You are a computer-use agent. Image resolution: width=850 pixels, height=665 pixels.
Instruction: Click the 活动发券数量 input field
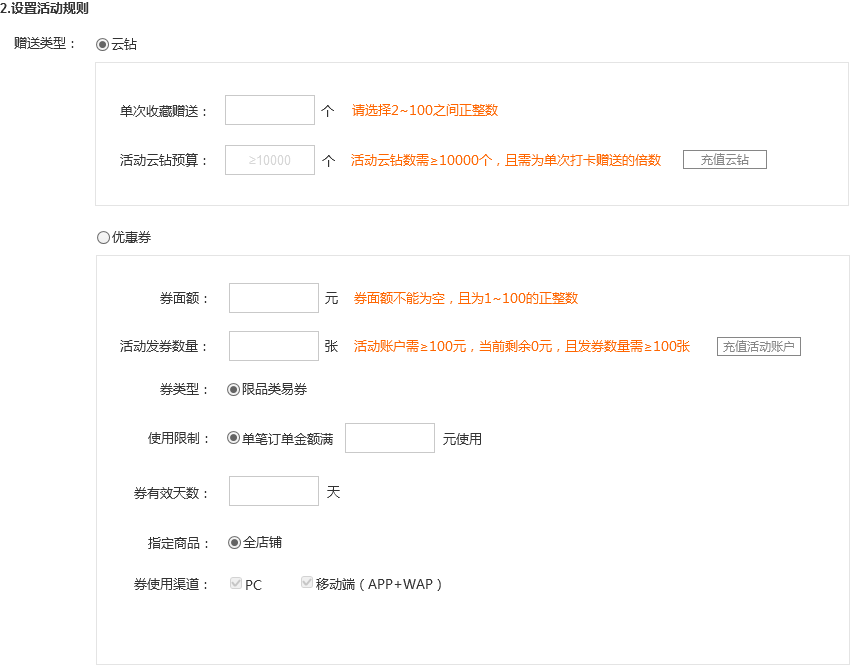point(274,346)
